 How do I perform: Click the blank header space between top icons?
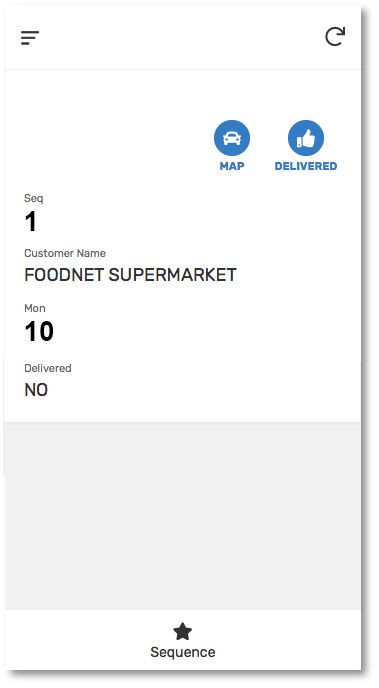pos(182,37)
